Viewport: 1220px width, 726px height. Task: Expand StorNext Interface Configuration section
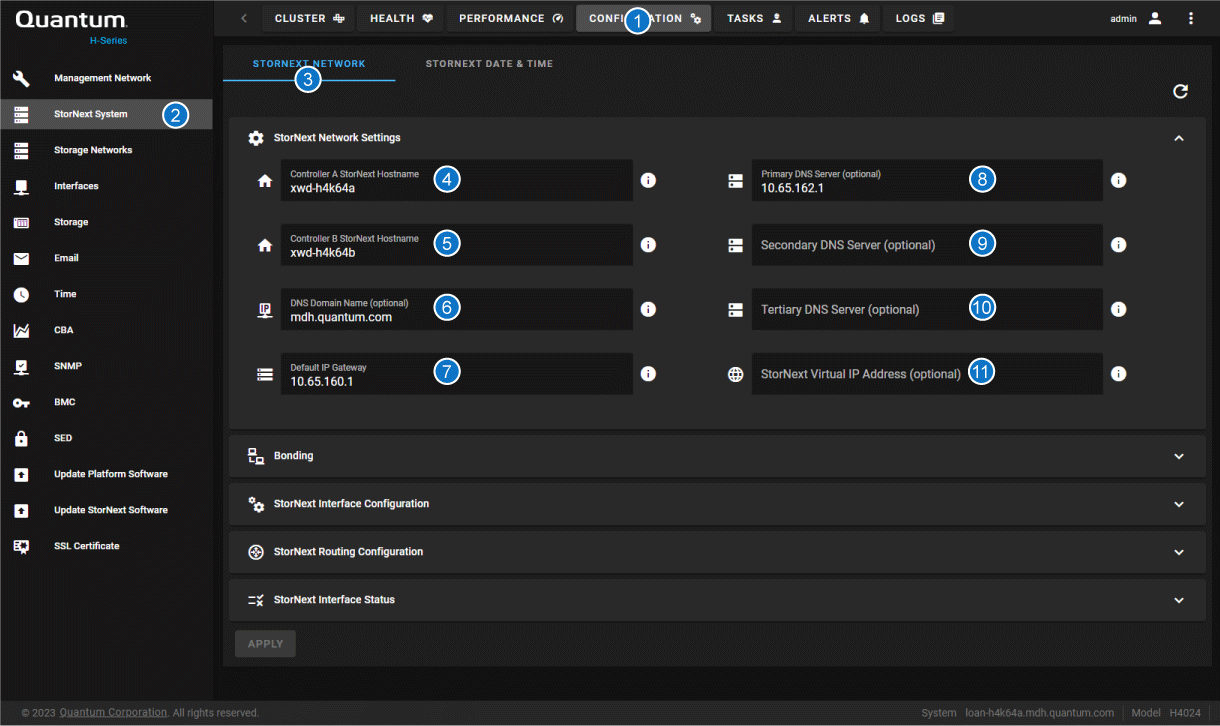[1179, 504]
